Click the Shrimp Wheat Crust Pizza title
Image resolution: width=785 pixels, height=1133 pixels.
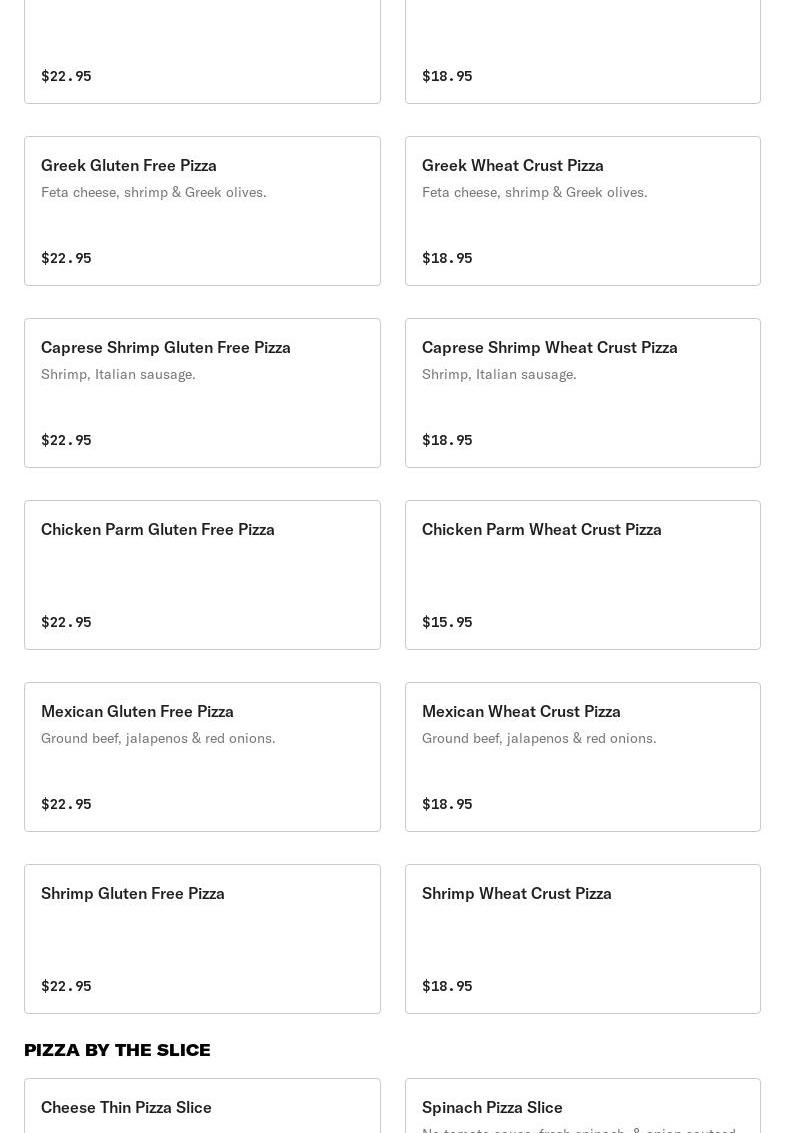(x=516, y=893)
